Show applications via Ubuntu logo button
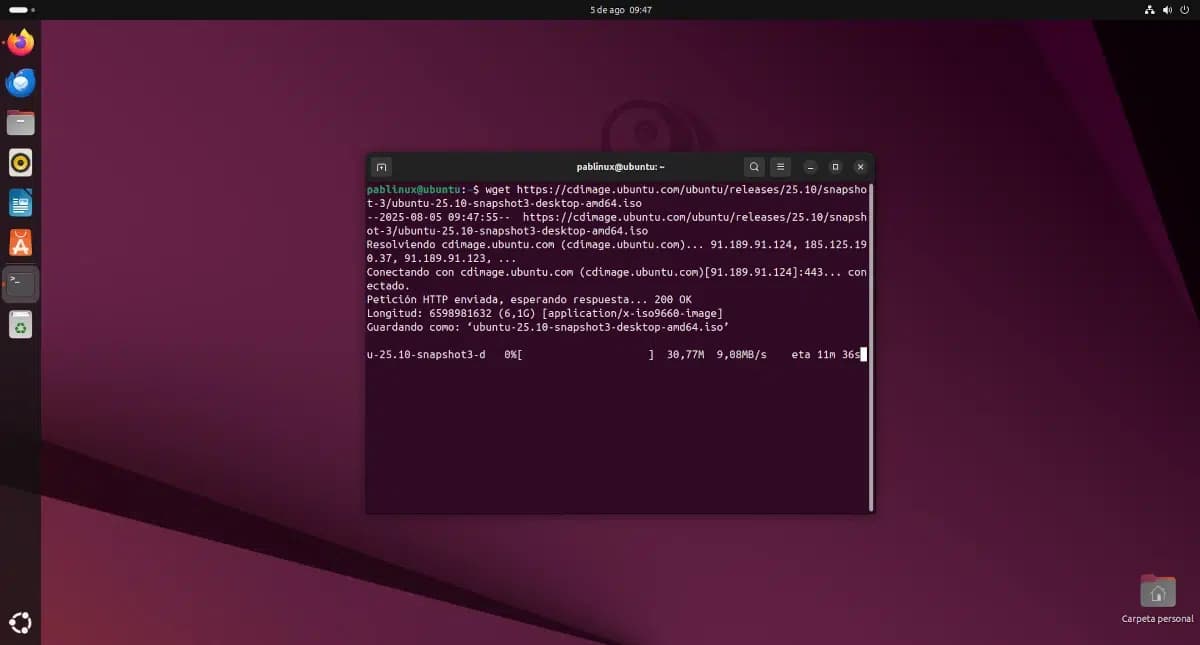The image size is (1200, 645). point(20,623)
